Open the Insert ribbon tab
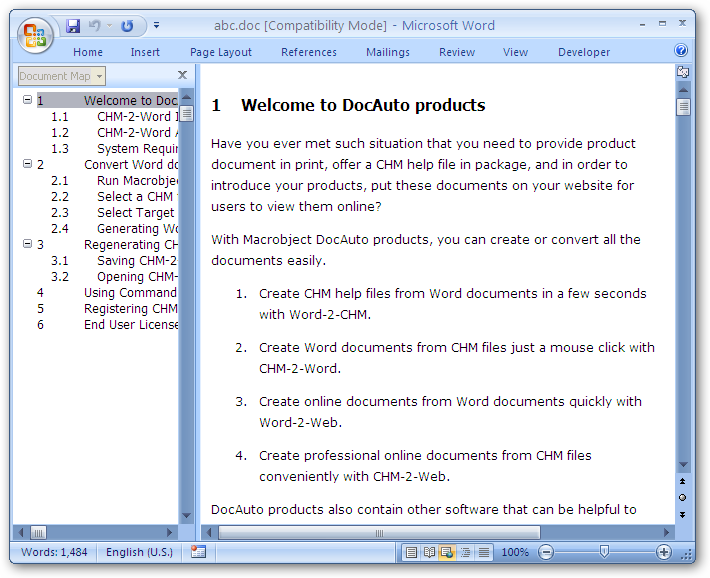The image size is (710, 578). point(145,52)
